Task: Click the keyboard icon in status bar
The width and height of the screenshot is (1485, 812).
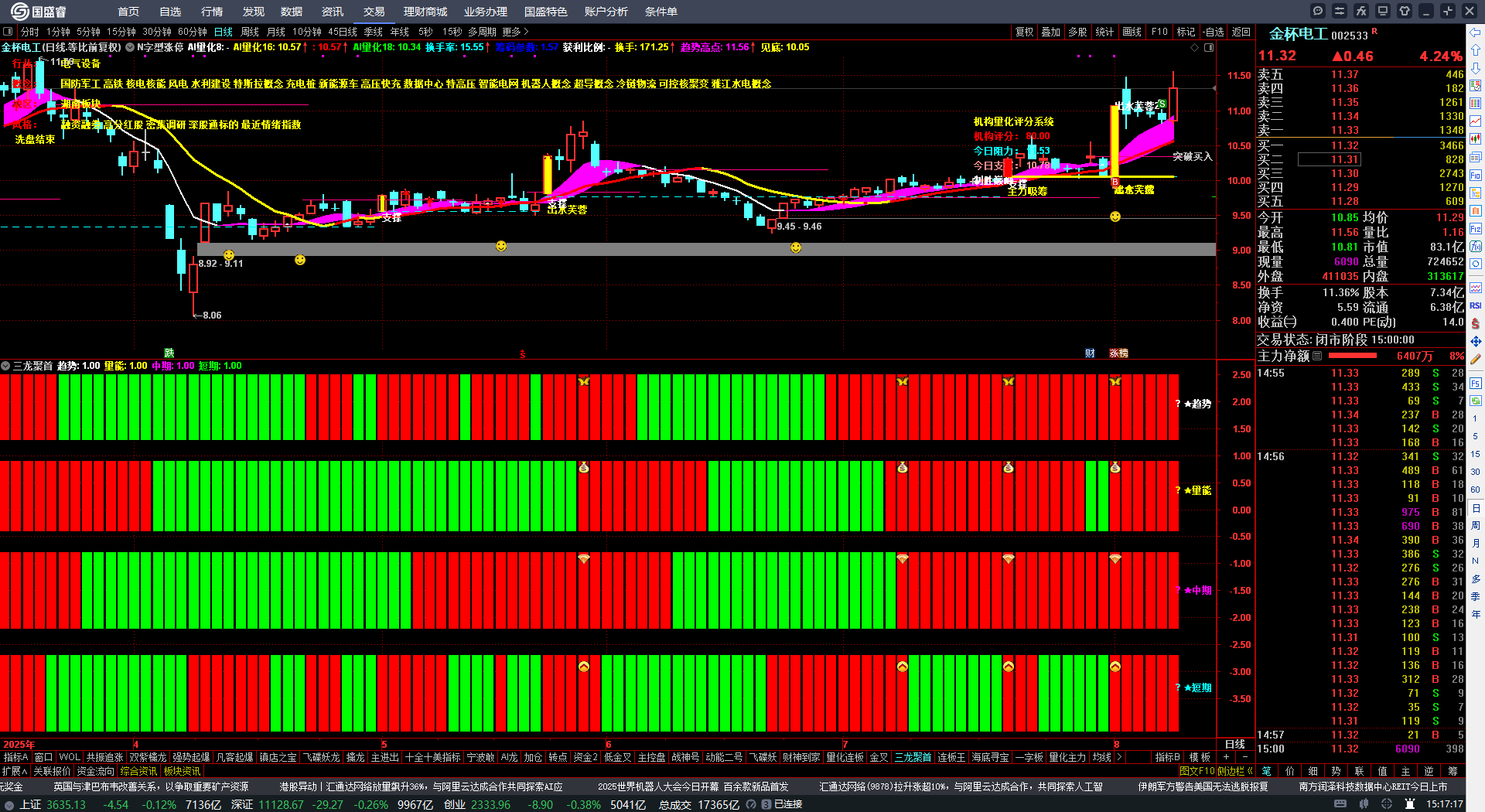Action: coord(1340,804)
